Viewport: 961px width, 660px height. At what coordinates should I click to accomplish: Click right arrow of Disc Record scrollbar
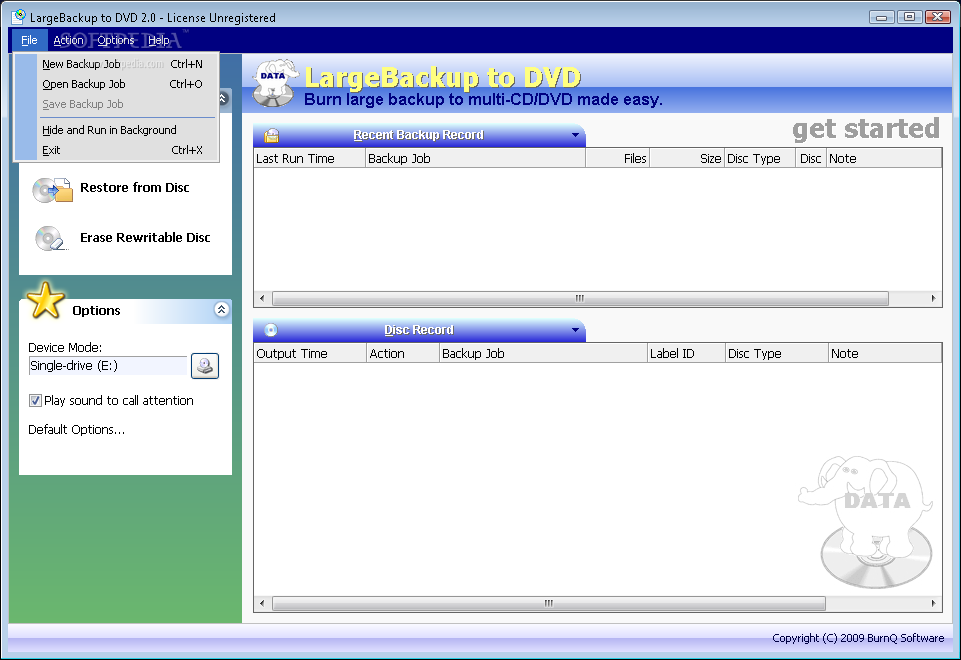[x=933, y=604]
